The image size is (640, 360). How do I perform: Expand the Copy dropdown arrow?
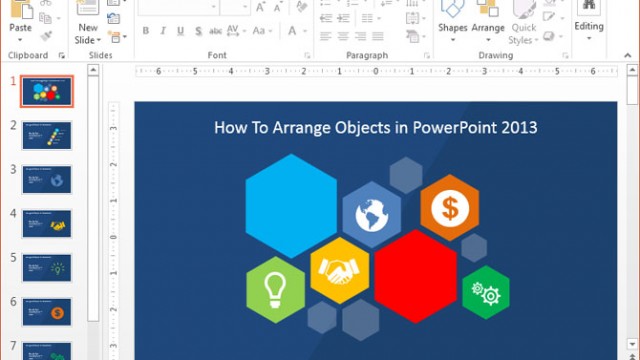[58, 18]
